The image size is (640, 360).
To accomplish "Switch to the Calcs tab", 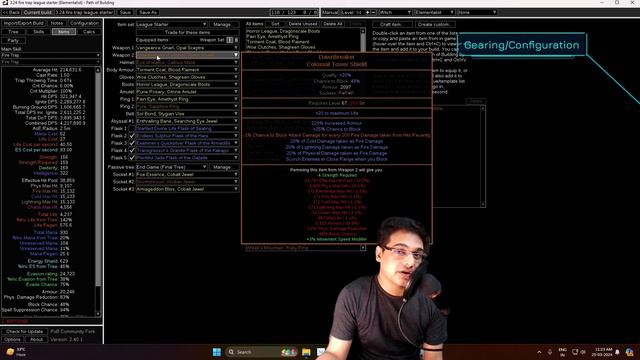I will click(x=89, y=32).
